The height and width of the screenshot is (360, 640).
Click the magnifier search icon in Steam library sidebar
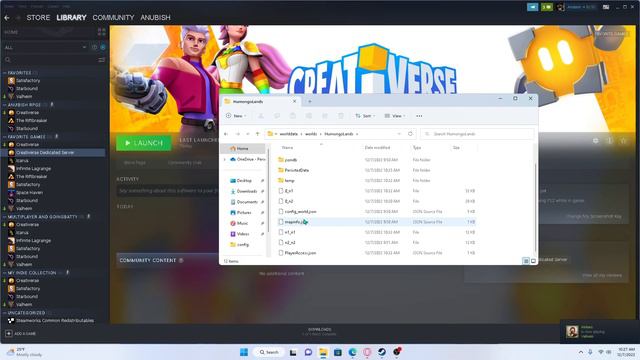pos(8,60)
